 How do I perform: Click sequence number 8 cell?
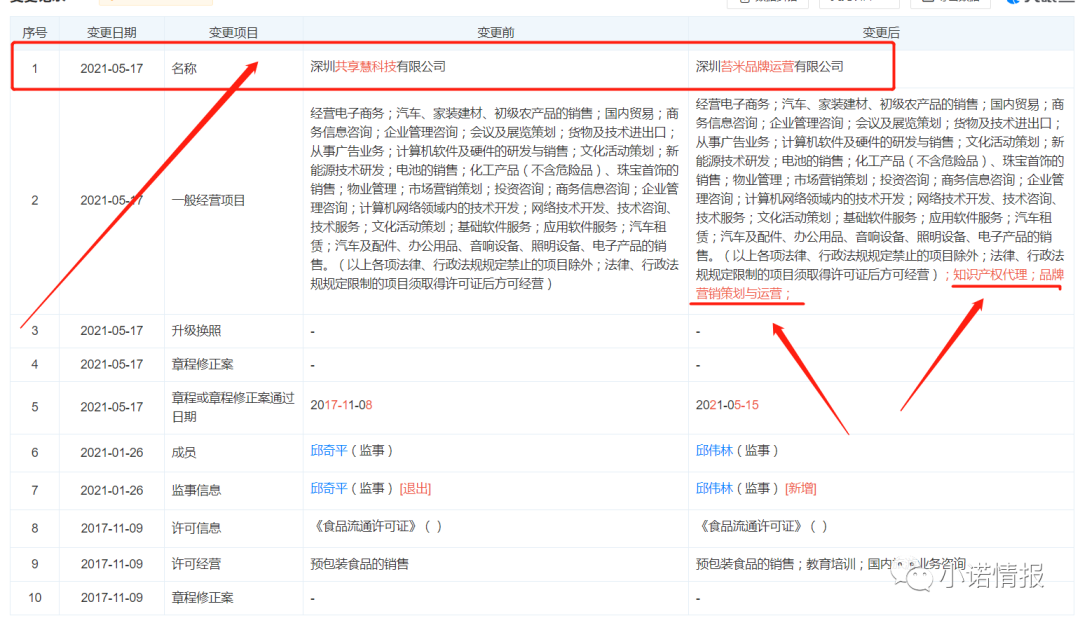coord(34,528)
